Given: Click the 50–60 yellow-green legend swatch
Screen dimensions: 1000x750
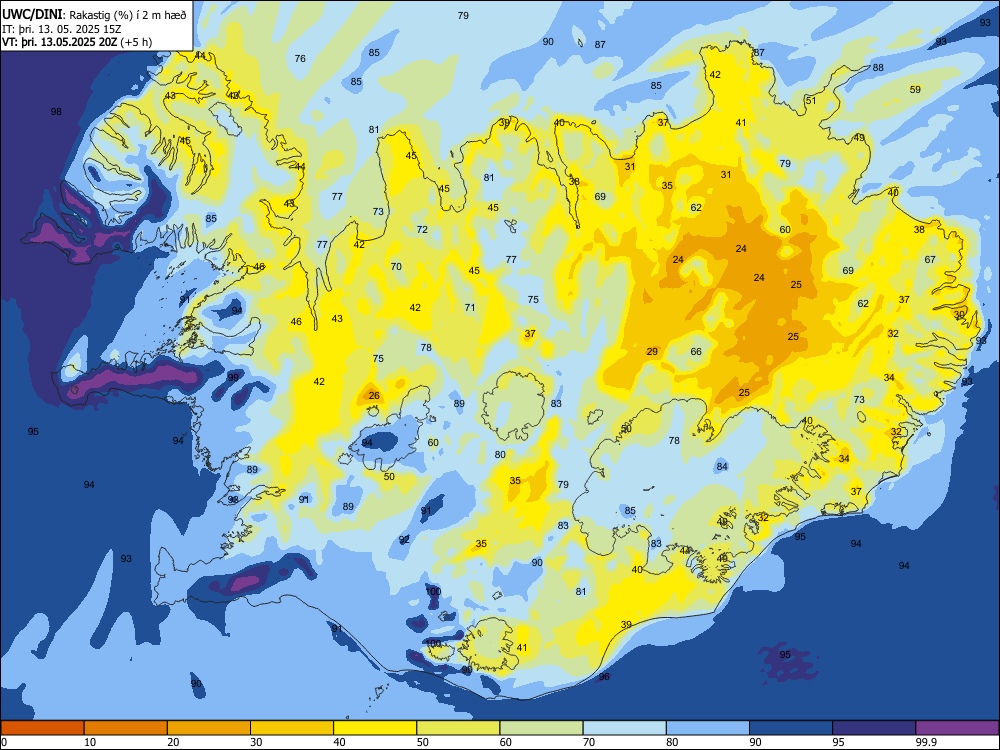Looking at the screenshot, I should click(458, 728).
